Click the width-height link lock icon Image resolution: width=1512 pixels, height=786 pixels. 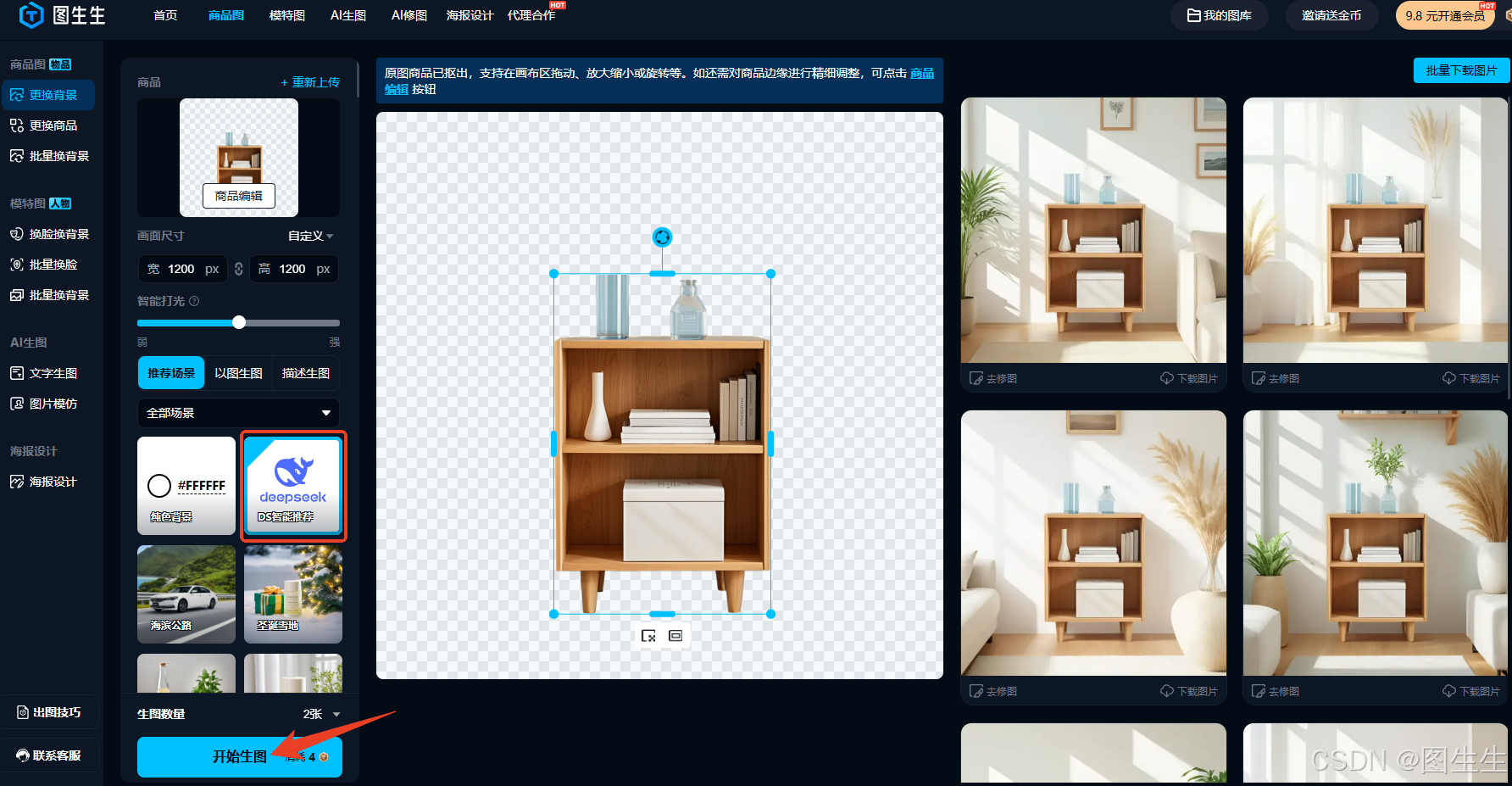coord(239,269)
